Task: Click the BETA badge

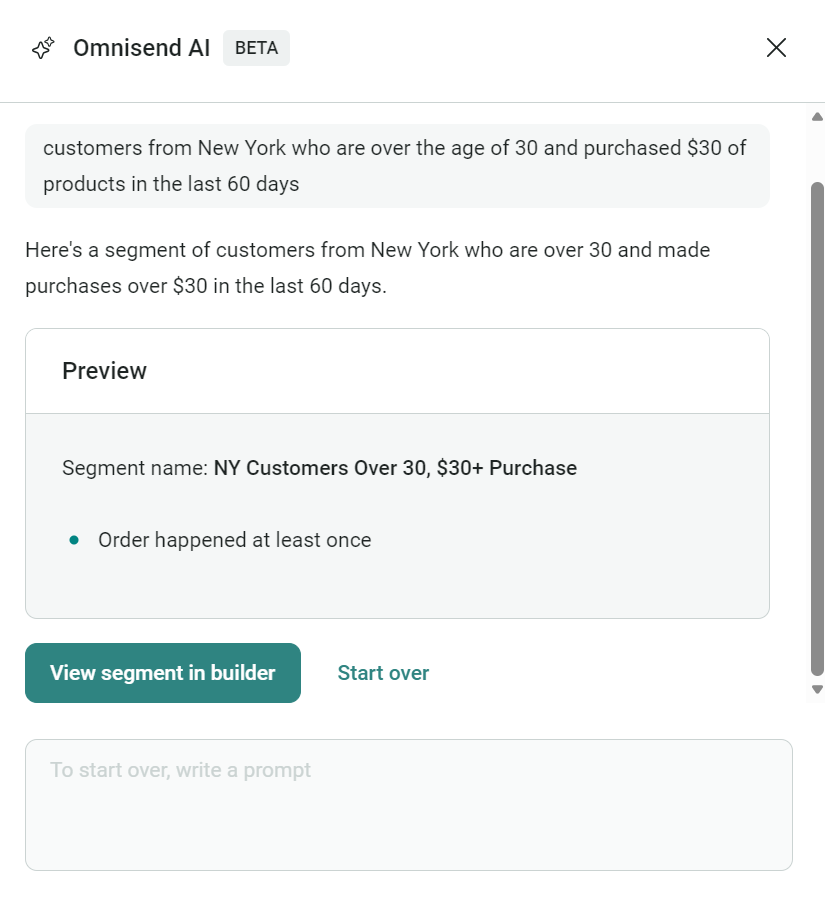Action: coord(256,47)
